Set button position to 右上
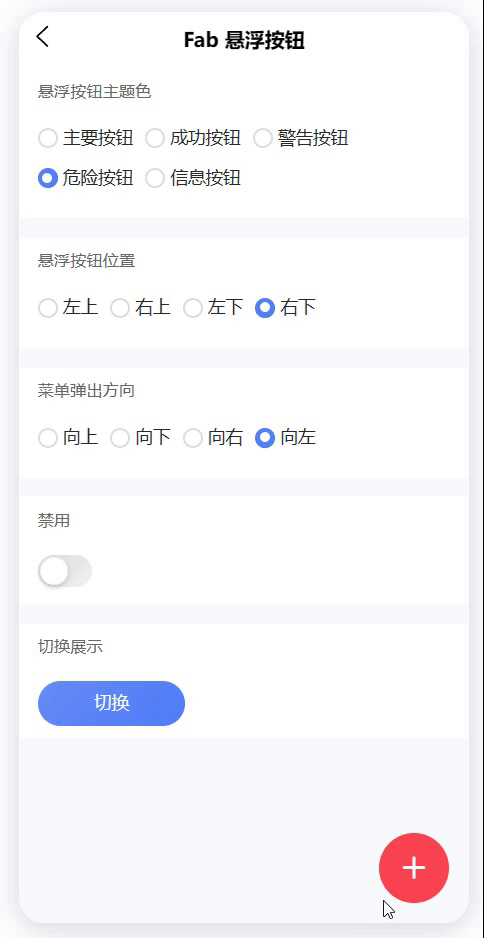This screenshot has width=484, height=938. (x=141, y=308)
